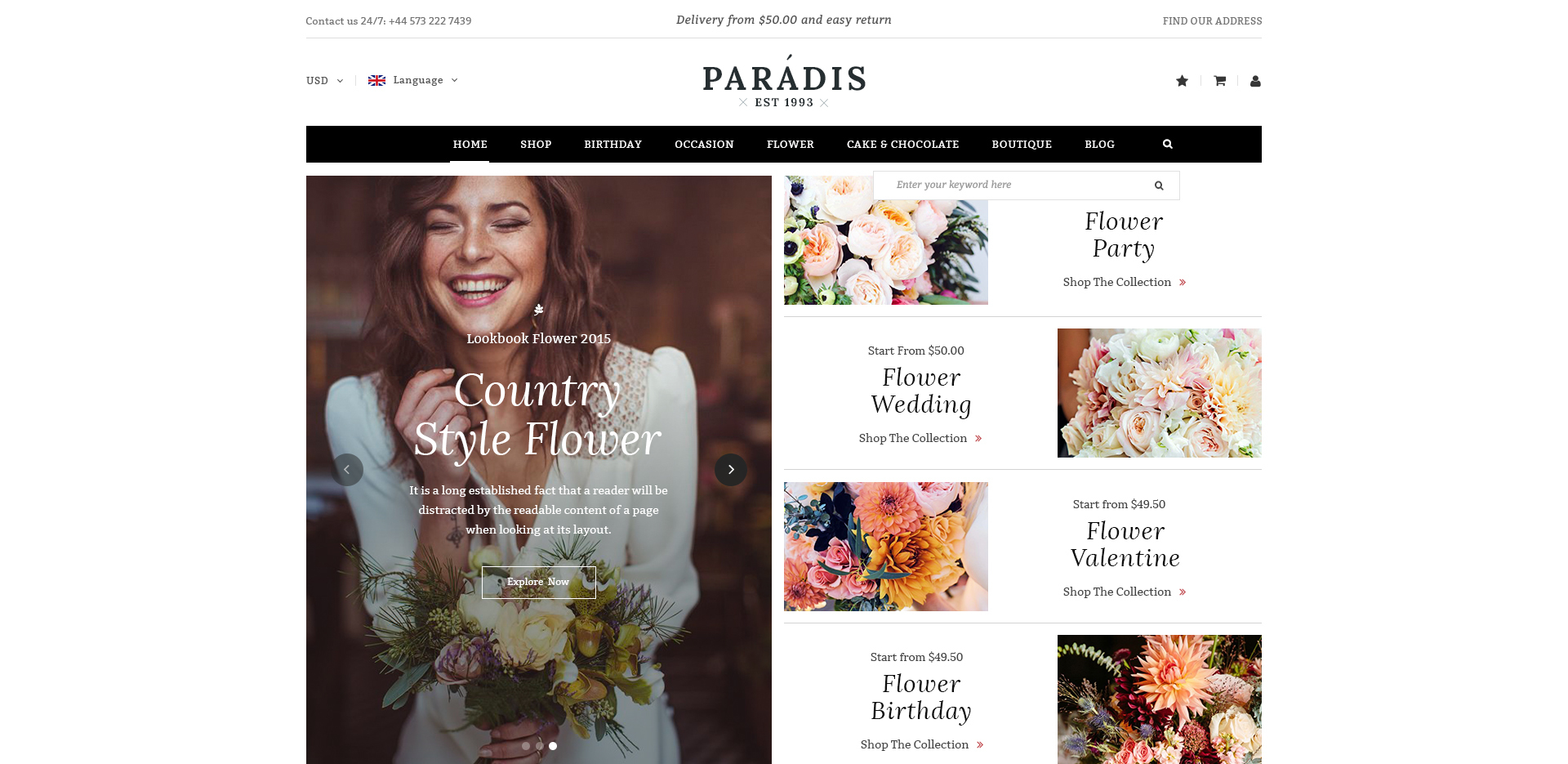Open the user account icon
This screenshot has width=1568, height=764.
coord(1255,81)
